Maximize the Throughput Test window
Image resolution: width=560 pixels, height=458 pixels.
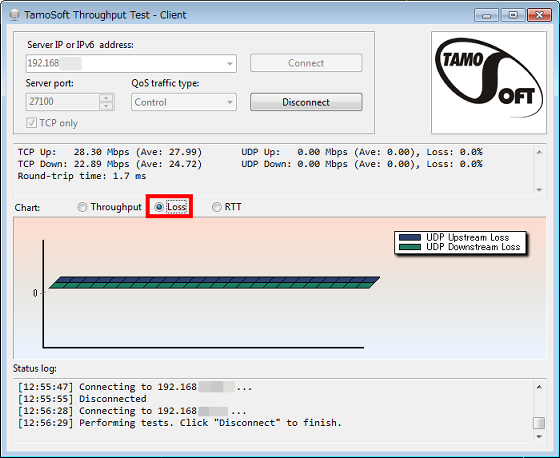(513, 15)
